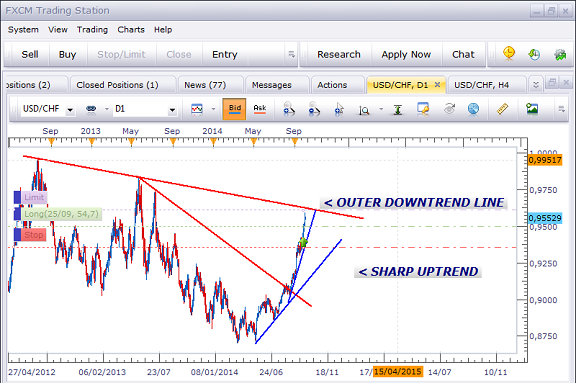The width and height of the screenshot is (576, 383).
Task: Show more tabs with double chevron
Action: 536,85
